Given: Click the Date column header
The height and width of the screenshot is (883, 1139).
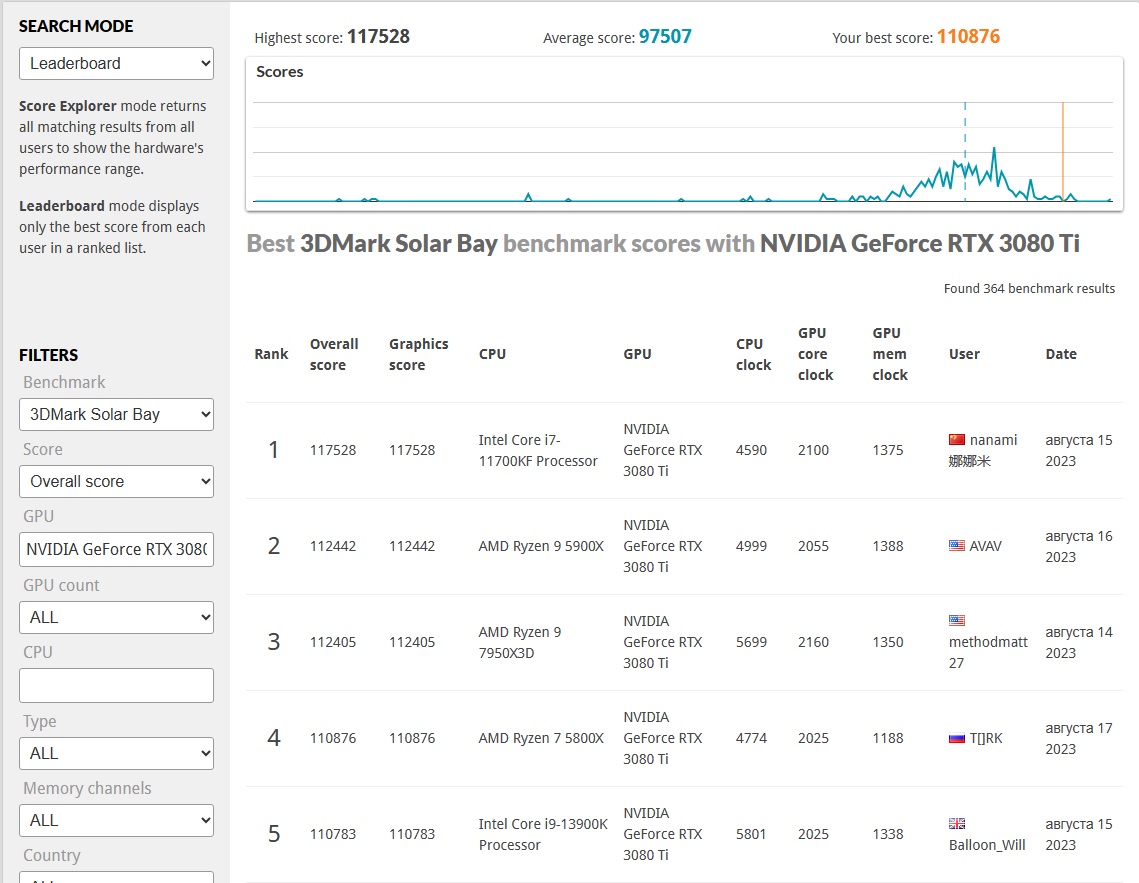Looking at the screenshot, I should pos(1061,354).
